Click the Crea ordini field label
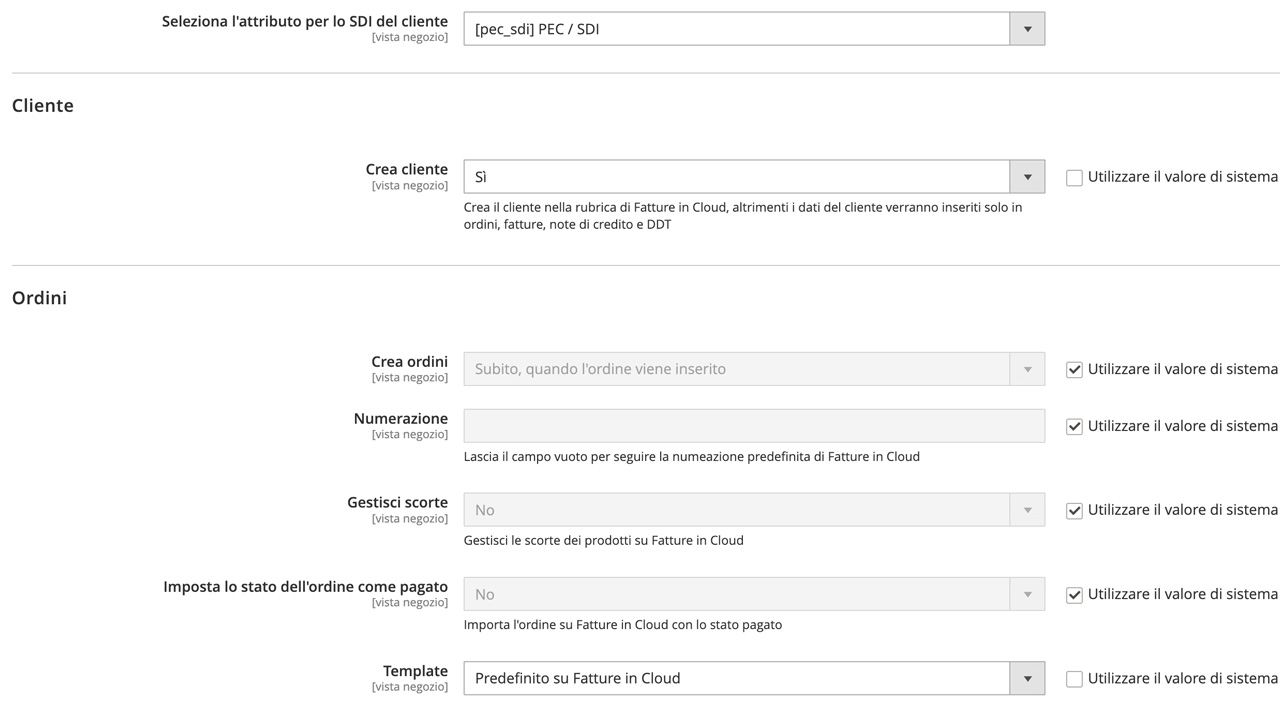Screen dimensions: 1280x720 410,361
